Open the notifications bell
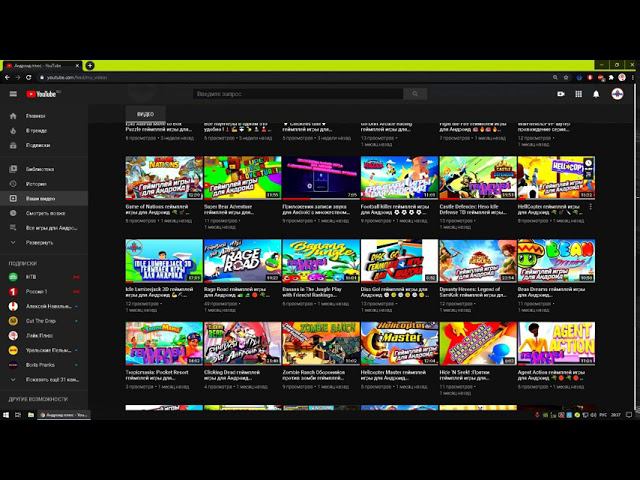 (596, 94)
